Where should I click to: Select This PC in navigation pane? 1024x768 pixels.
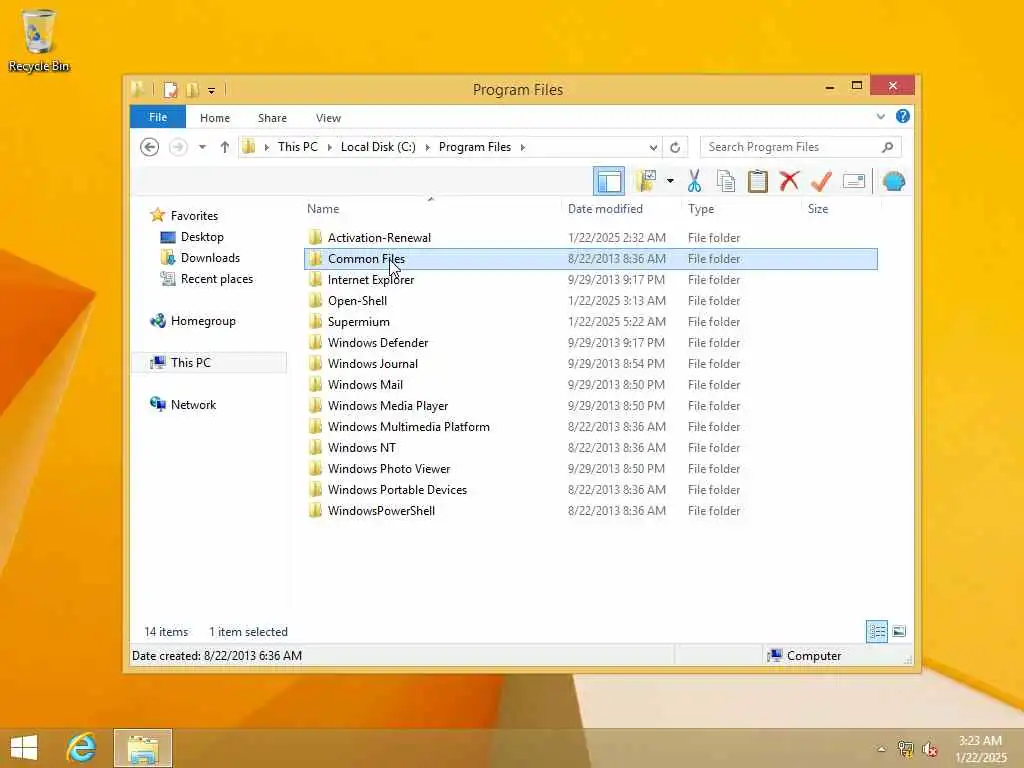point(209,362)
